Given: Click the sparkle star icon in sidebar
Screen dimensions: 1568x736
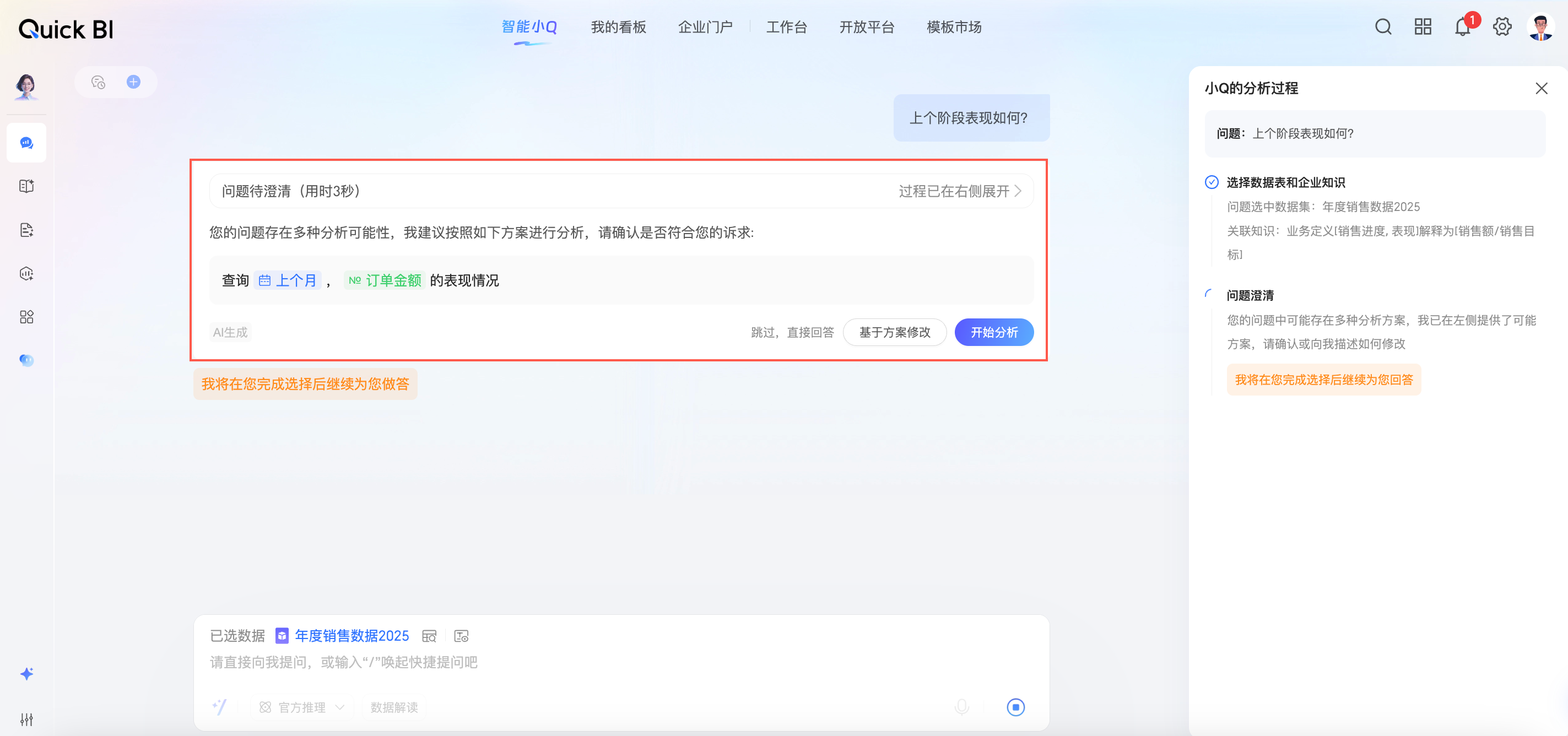Looking at the screenshot, I should pos(26,673).
